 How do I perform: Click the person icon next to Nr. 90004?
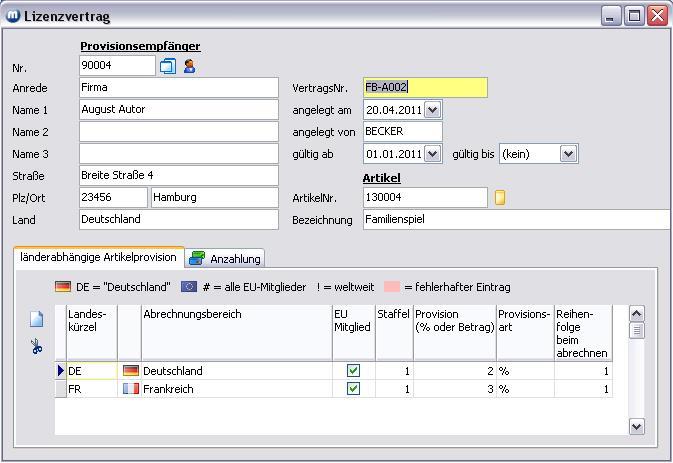point(189,66)
